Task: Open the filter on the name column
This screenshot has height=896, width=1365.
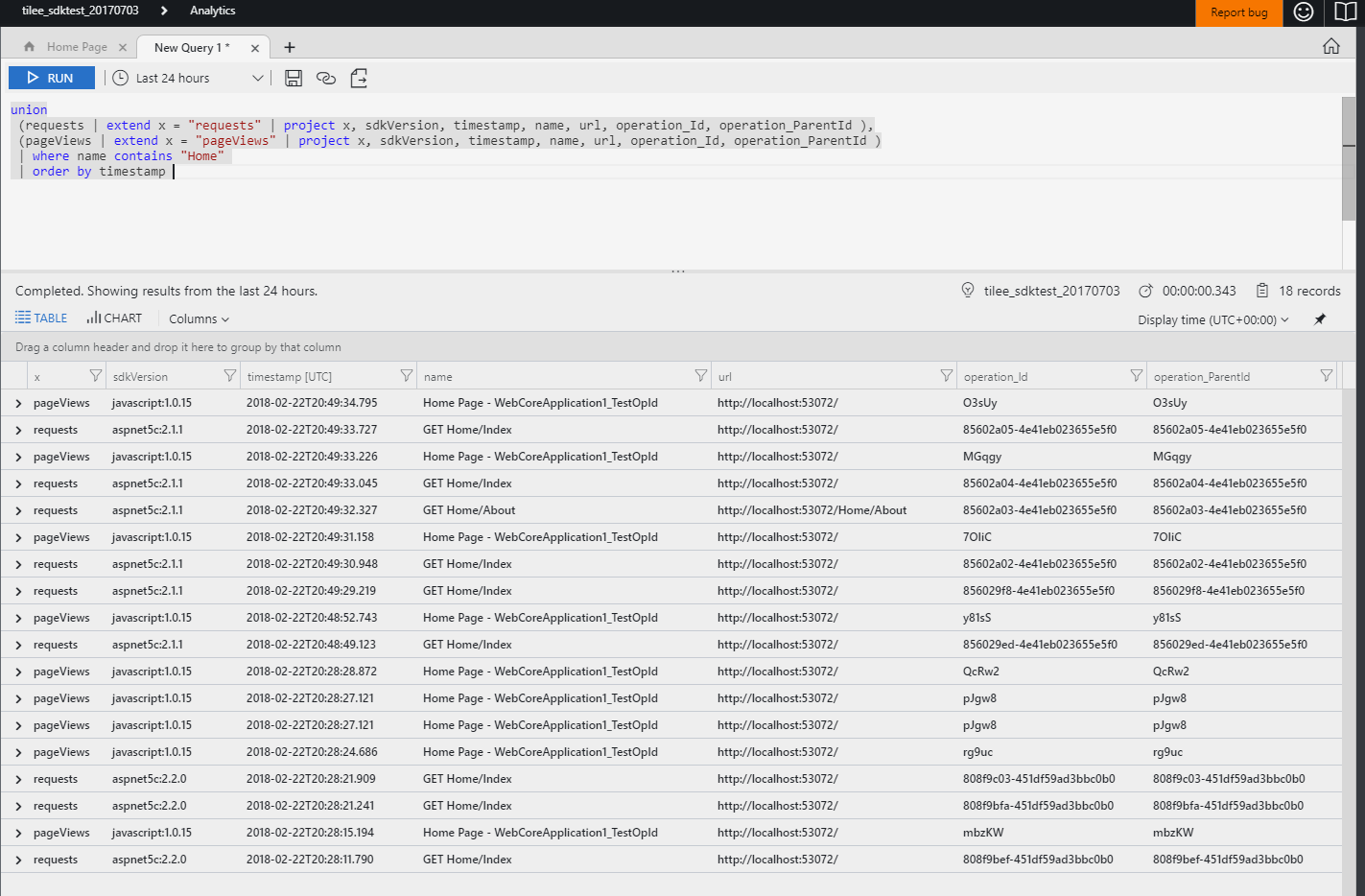Action: click(x=701, y=375)
